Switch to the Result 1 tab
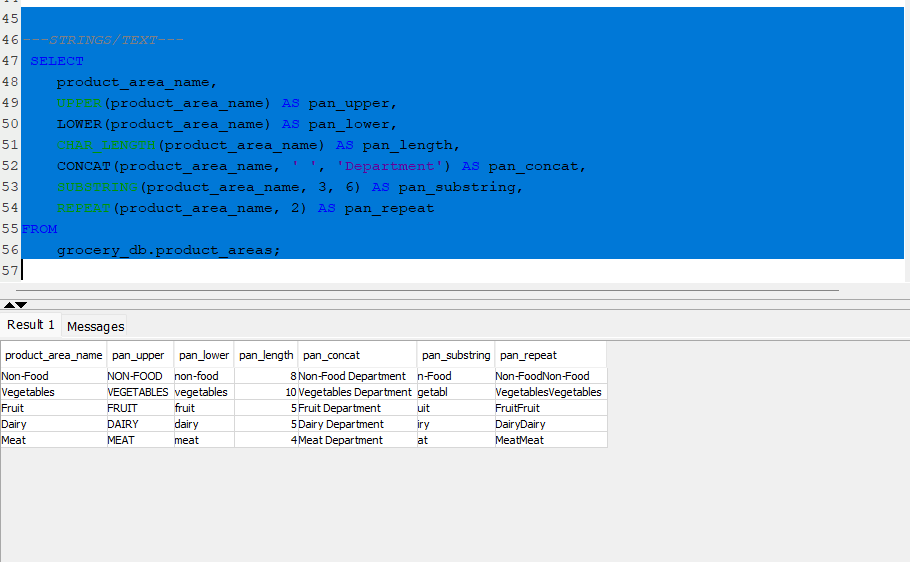 [31, 325]
